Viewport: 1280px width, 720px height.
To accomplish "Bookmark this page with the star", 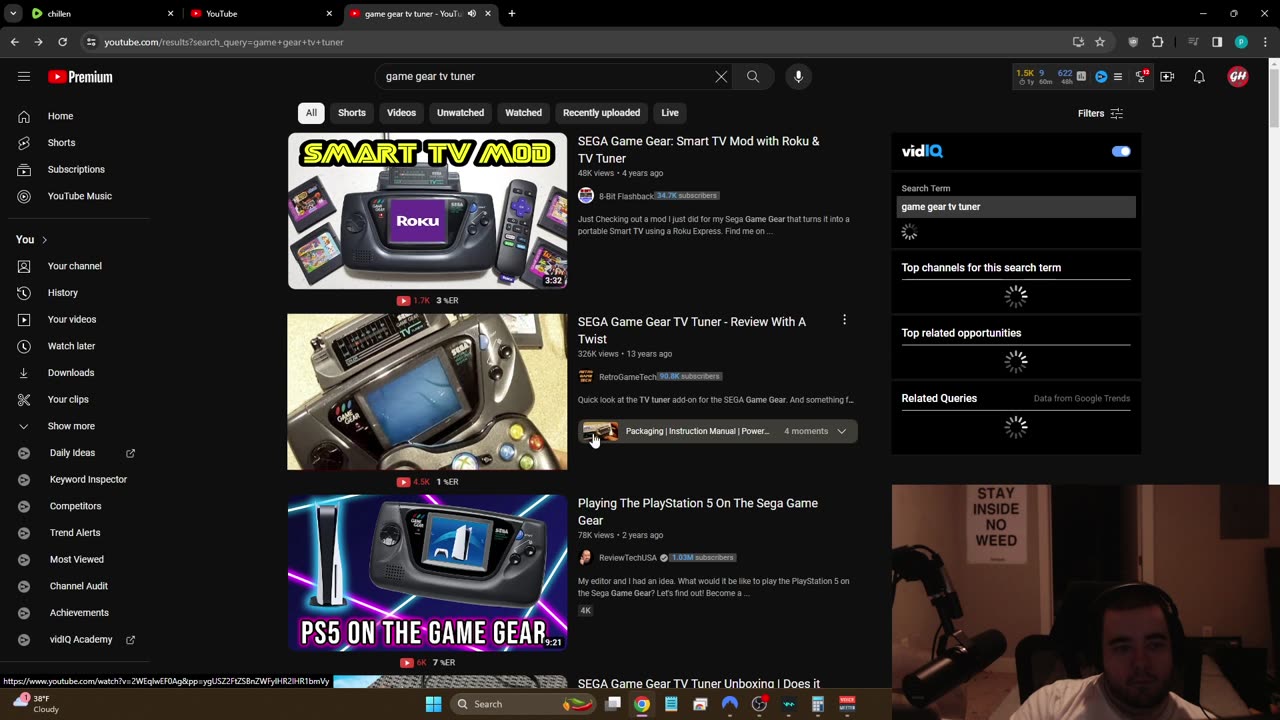I will pyautogui.click(x=1100, y=42).
